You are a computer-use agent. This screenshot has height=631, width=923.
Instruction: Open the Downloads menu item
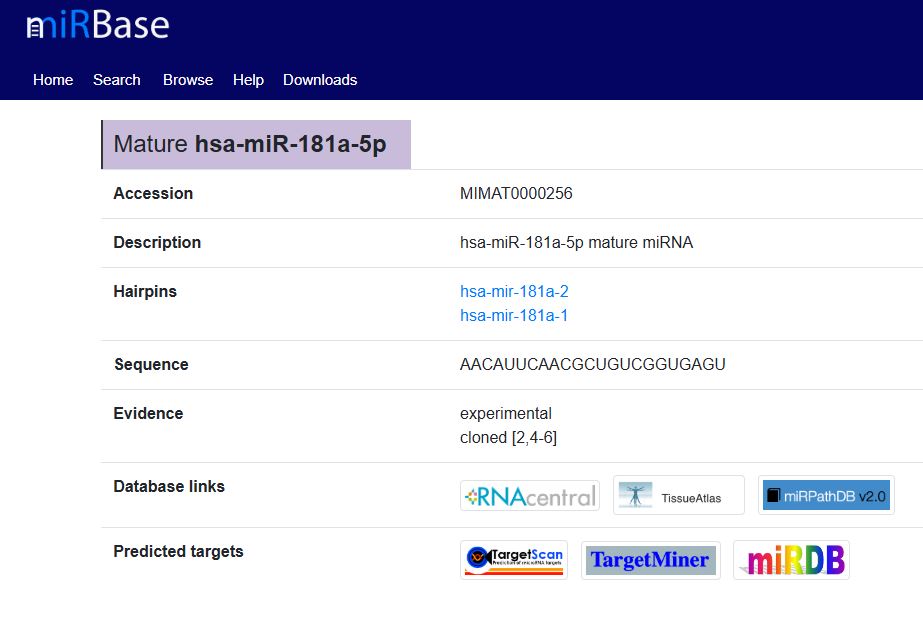320,80
